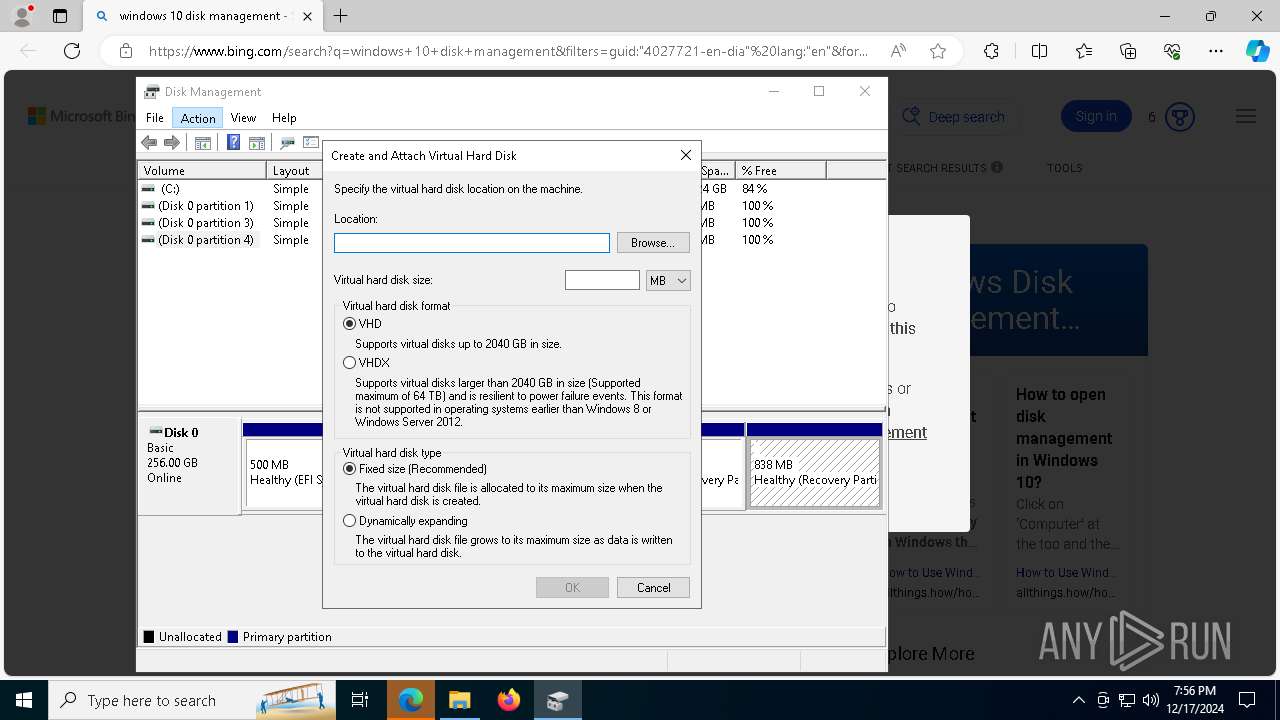The width and height of the screenshot is (1280, 720).
Task: Click the Edge Read aloud icon
Action: 898,51
